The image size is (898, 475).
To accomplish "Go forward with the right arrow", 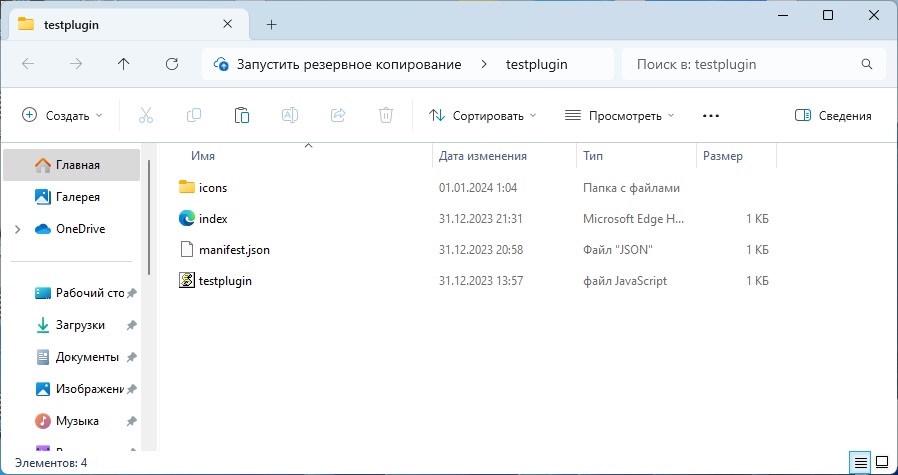I will click(x=76, y=64).
